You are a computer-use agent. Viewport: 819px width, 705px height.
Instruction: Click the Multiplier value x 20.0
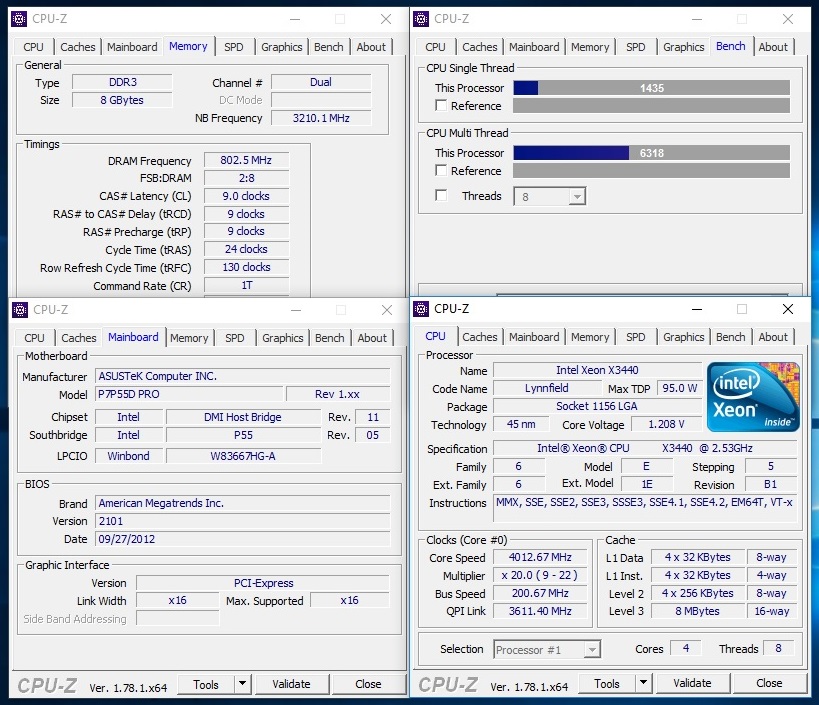[x=540, y=575]
